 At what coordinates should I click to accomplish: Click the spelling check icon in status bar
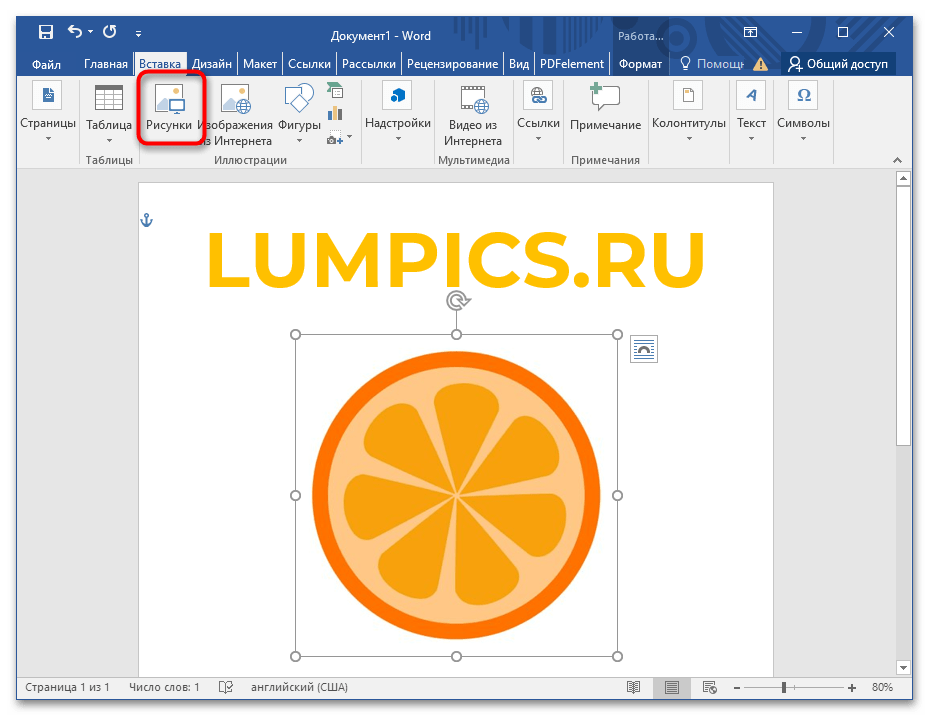coord(225,688)
